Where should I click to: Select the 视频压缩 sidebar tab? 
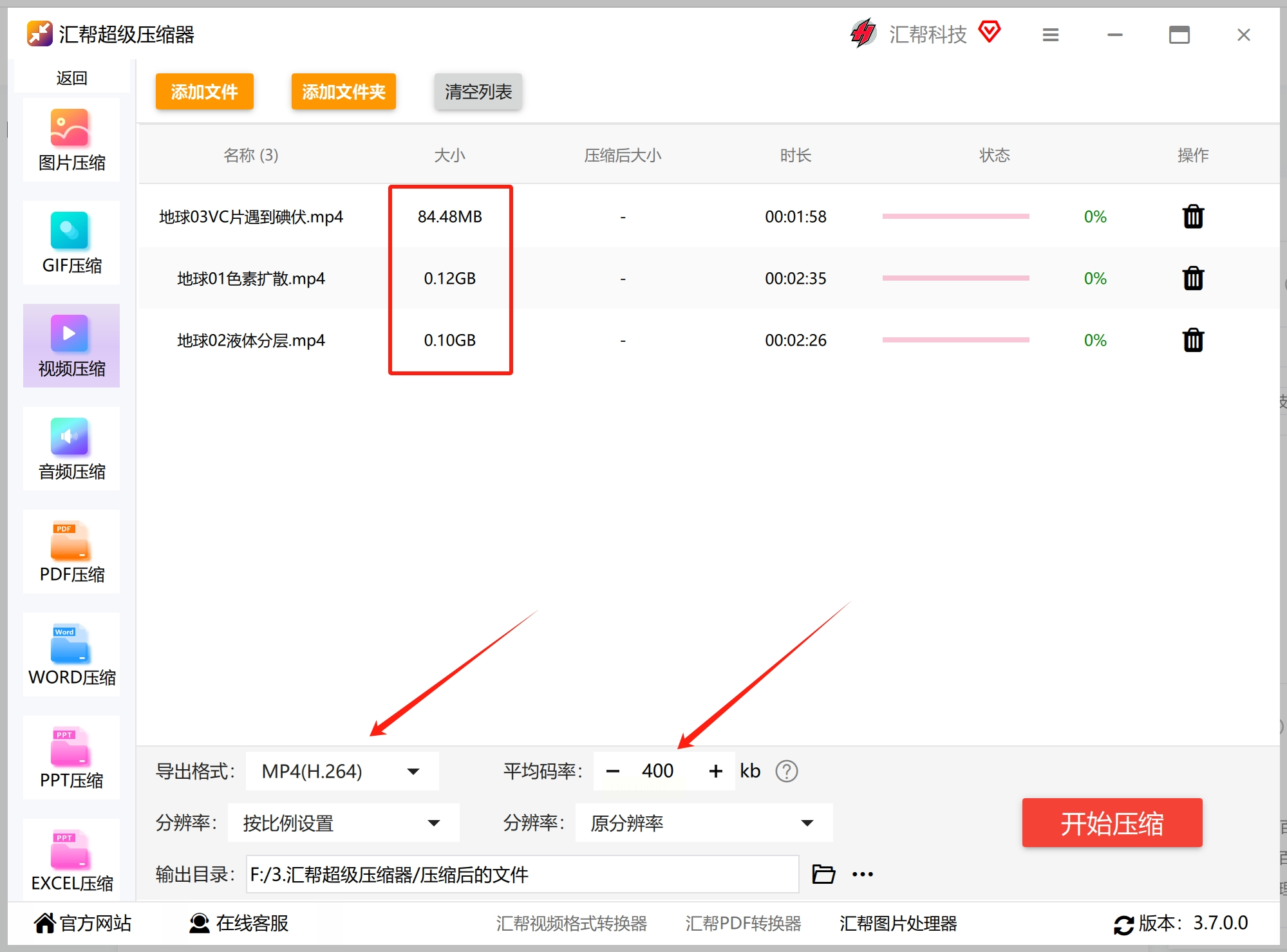[71, 346]
